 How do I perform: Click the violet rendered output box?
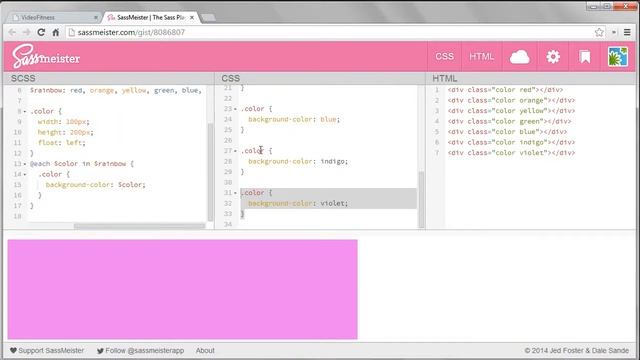click(182, 289)
